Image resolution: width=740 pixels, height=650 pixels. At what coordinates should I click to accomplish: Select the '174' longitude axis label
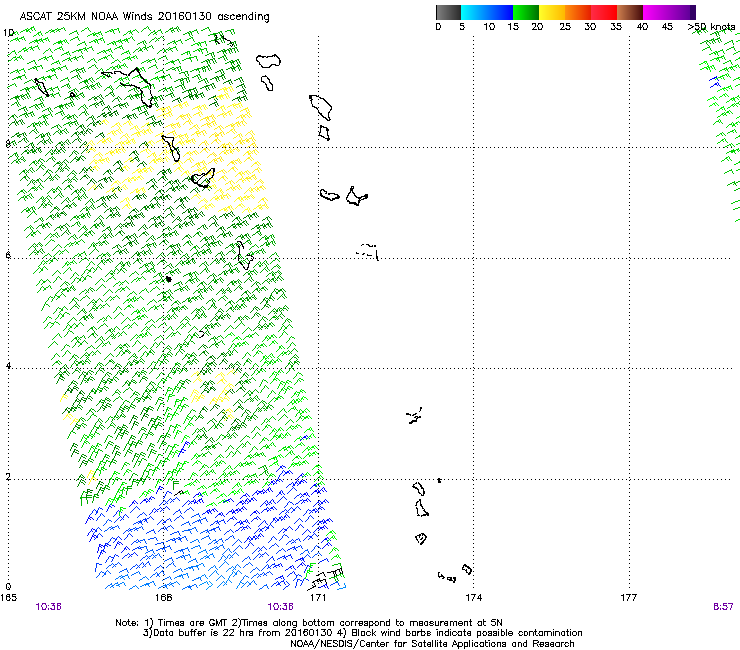473,598
